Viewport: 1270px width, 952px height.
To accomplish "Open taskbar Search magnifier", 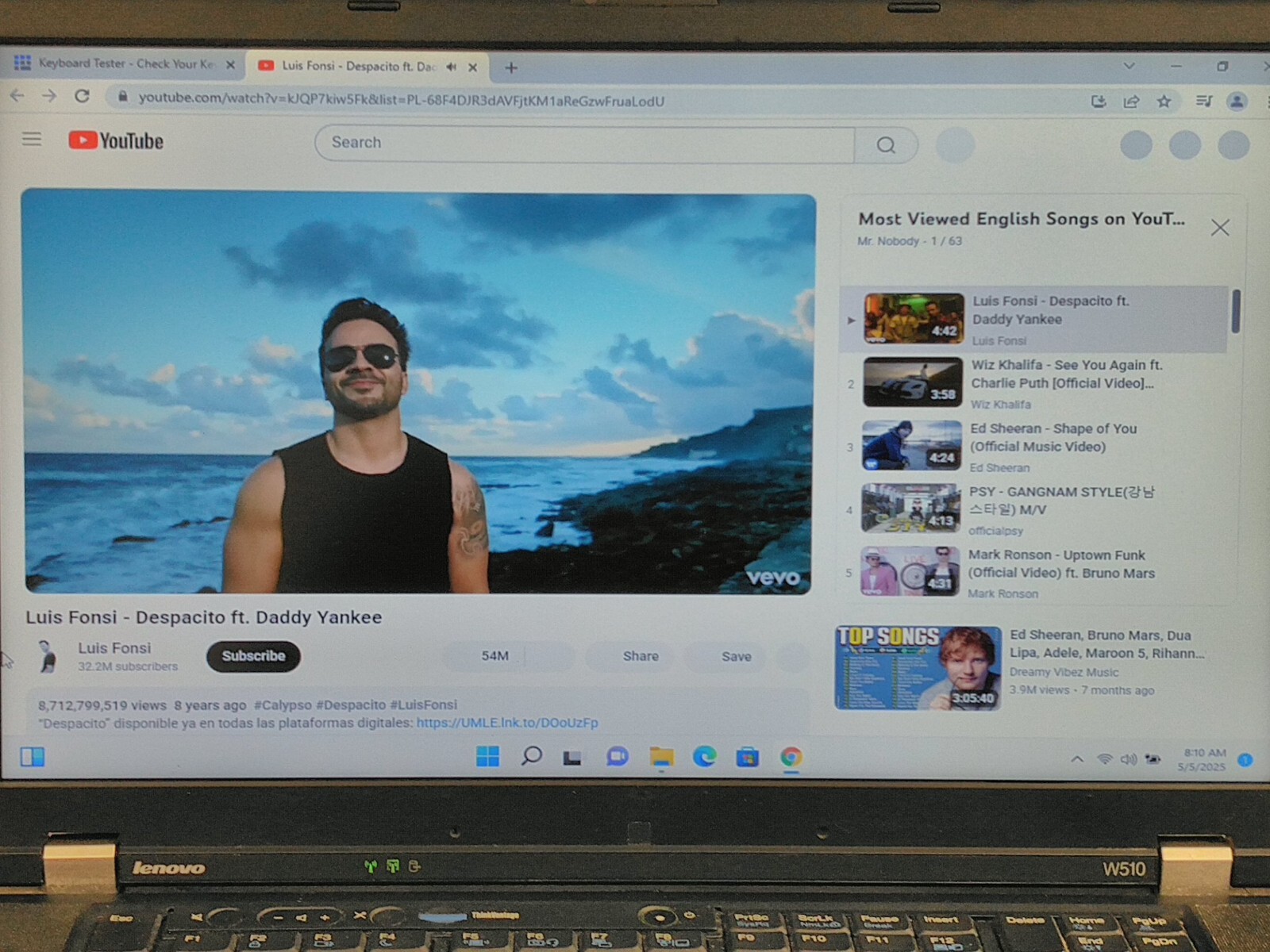I will [x=531, y=756].
